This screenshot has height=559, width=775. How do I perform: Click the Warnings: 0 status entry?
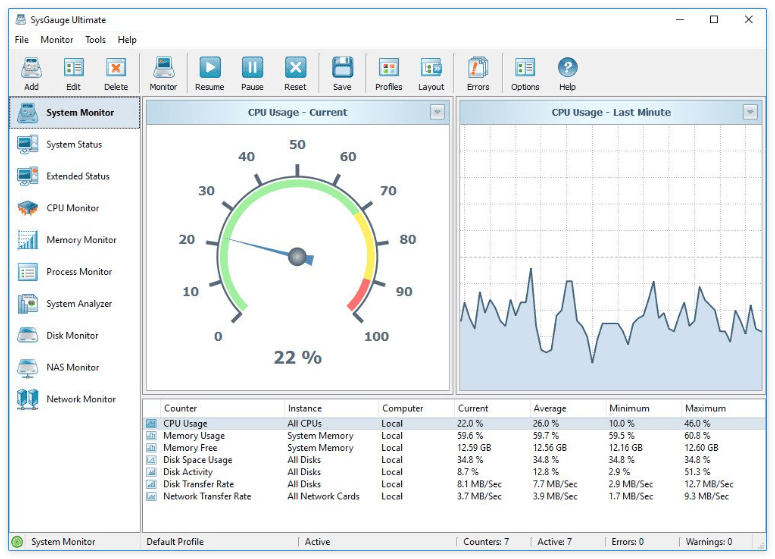[708, 542]
